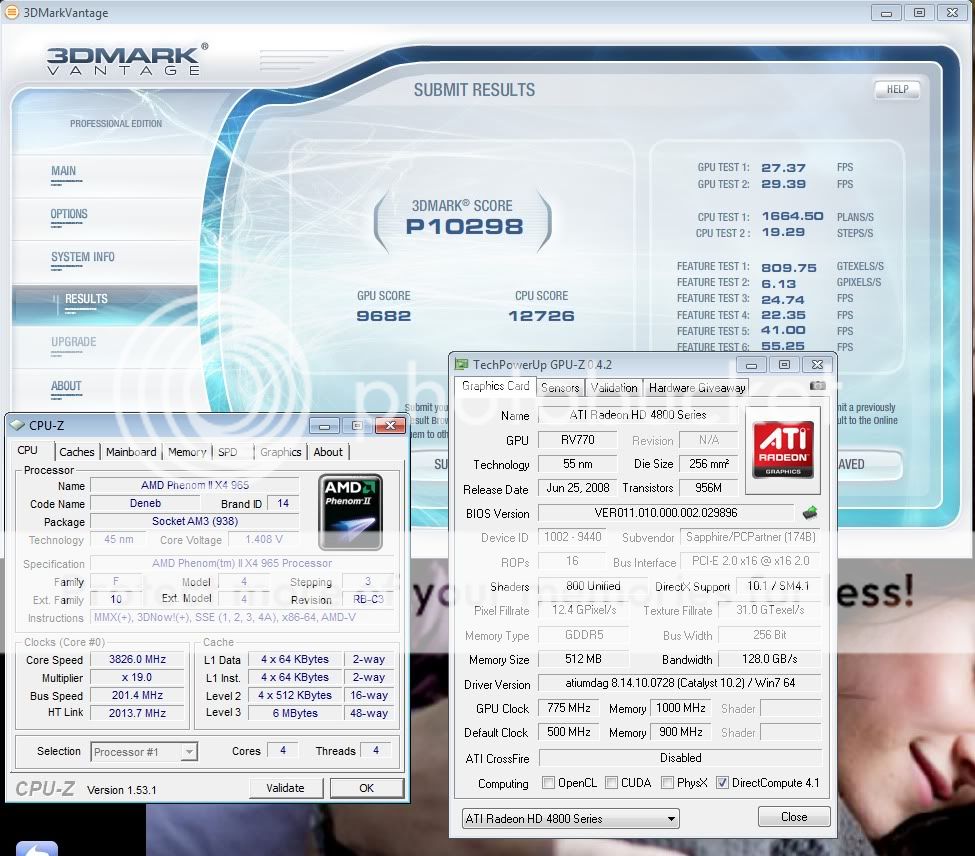Click the HELP button in 3DMark Vantage

(897, 90)
